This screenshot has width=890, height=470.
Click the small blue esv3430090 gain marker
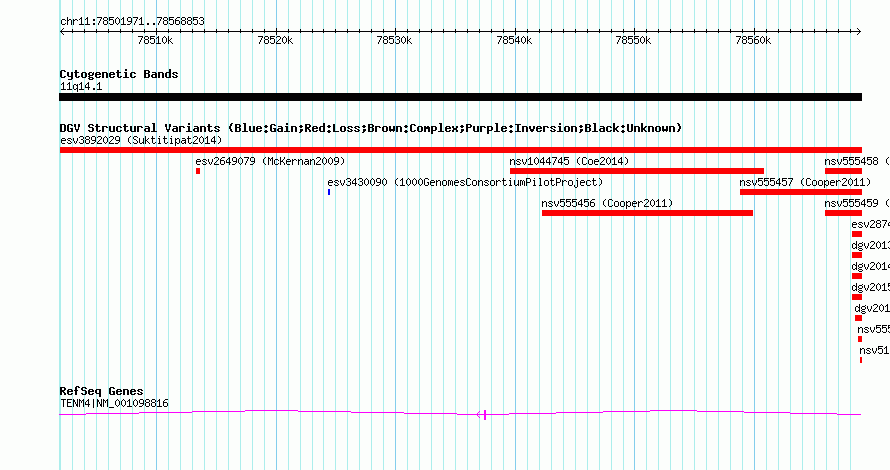(x=329, y=192)
